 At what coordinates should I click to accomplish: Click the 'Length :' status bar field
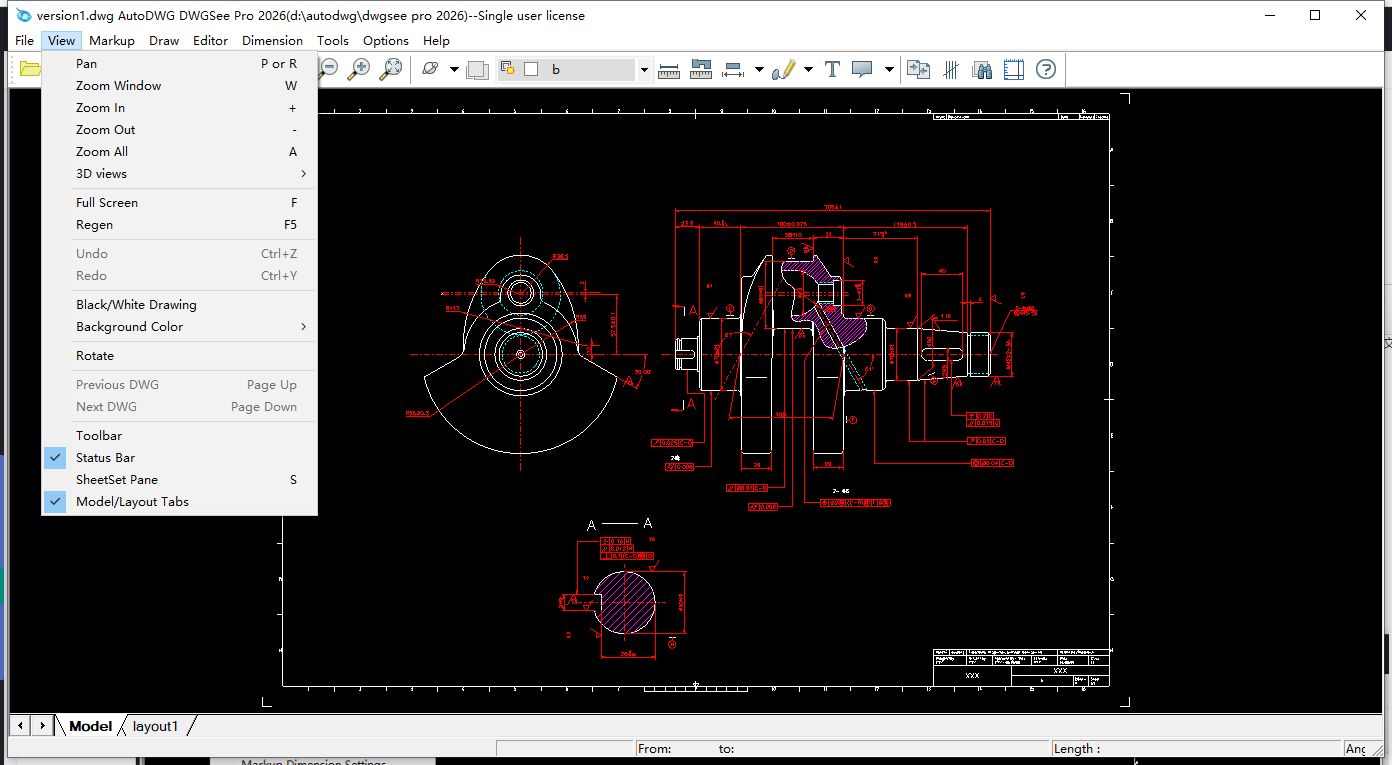point(1195,748)
